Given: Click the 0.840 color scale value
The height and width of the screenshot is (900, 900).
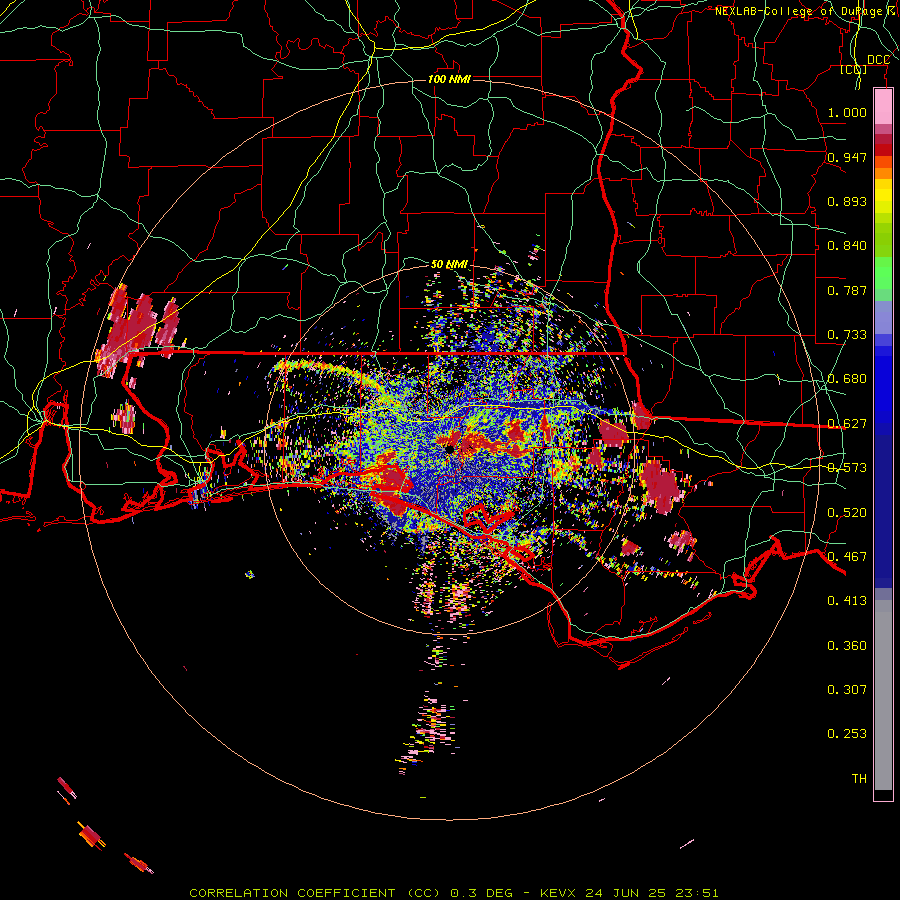Looking at the screenshot, I should point(847,246).
